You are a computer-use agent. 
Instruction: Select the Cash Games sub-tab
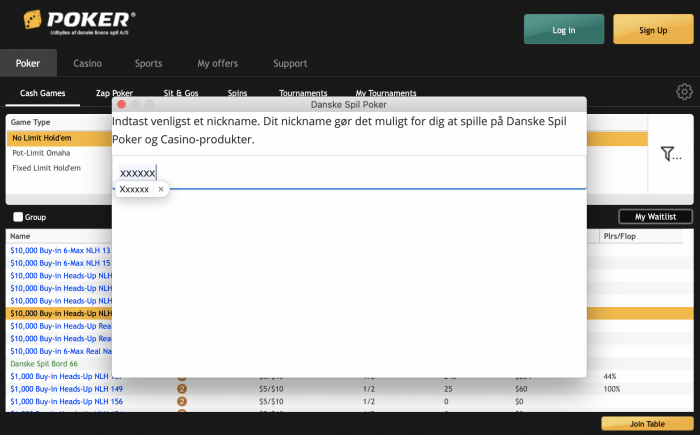coord(42,93)
